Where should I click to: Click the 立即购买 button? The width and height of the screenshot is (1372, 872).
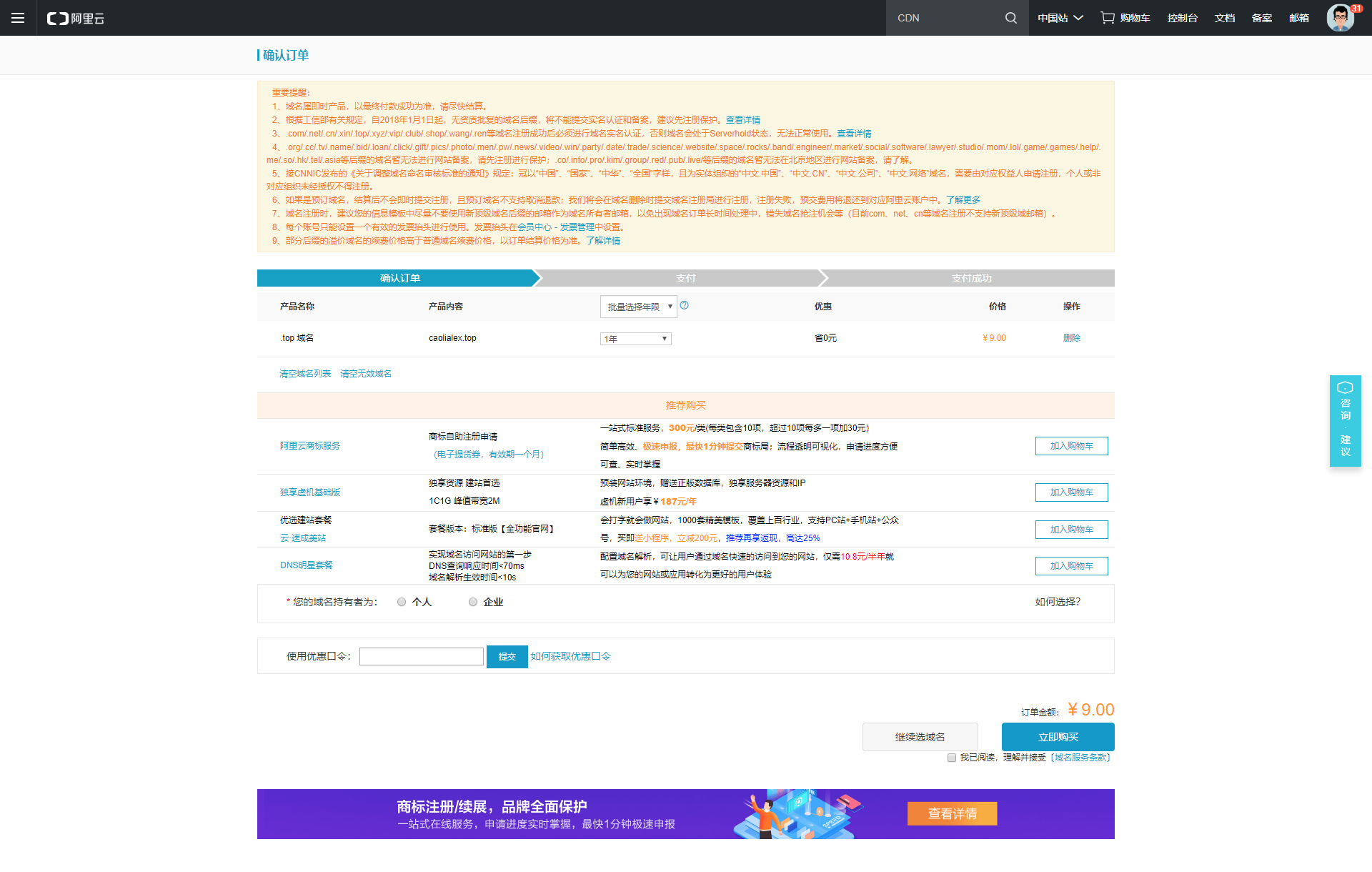tap(1058, 737)
